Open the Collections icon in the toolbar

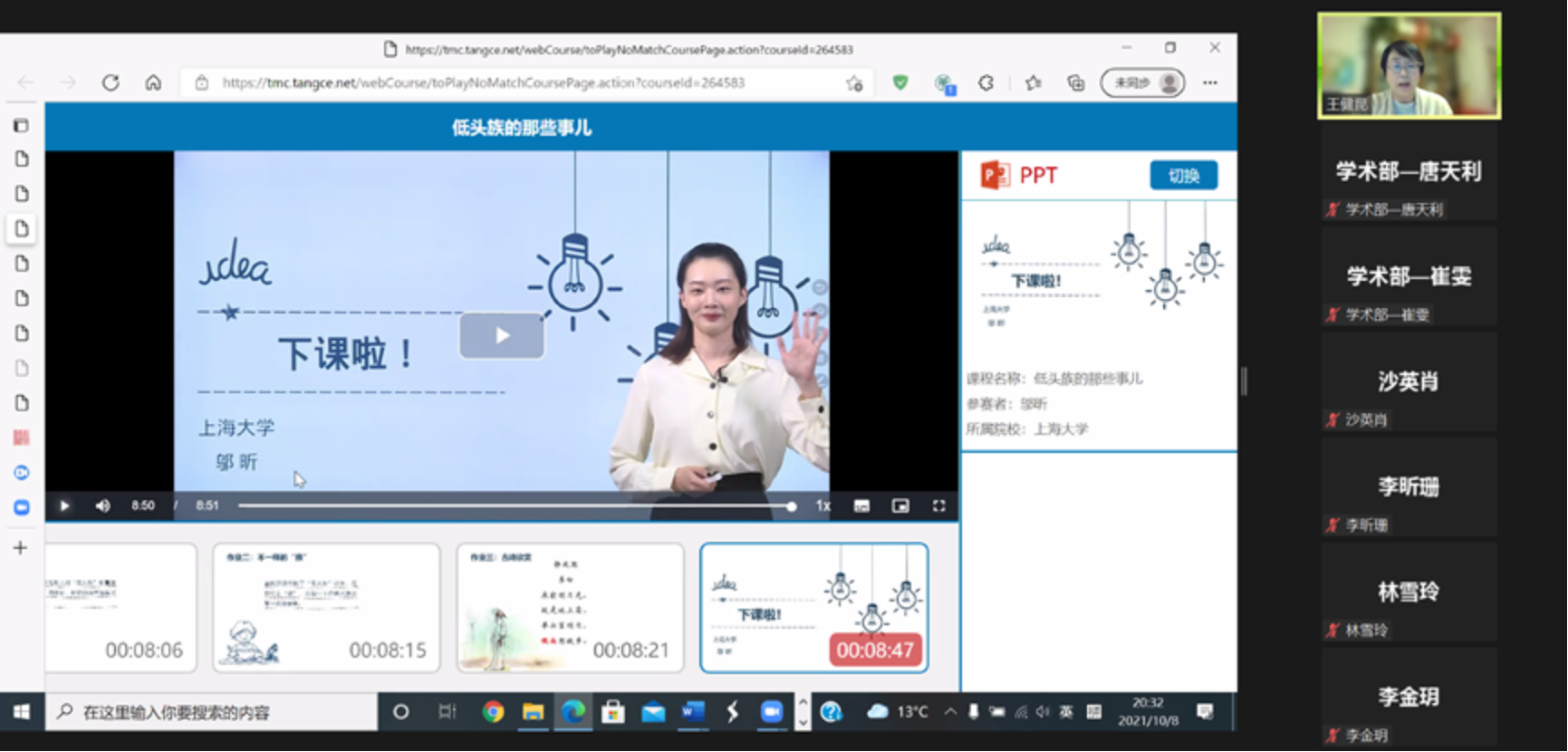(1075, 83)
